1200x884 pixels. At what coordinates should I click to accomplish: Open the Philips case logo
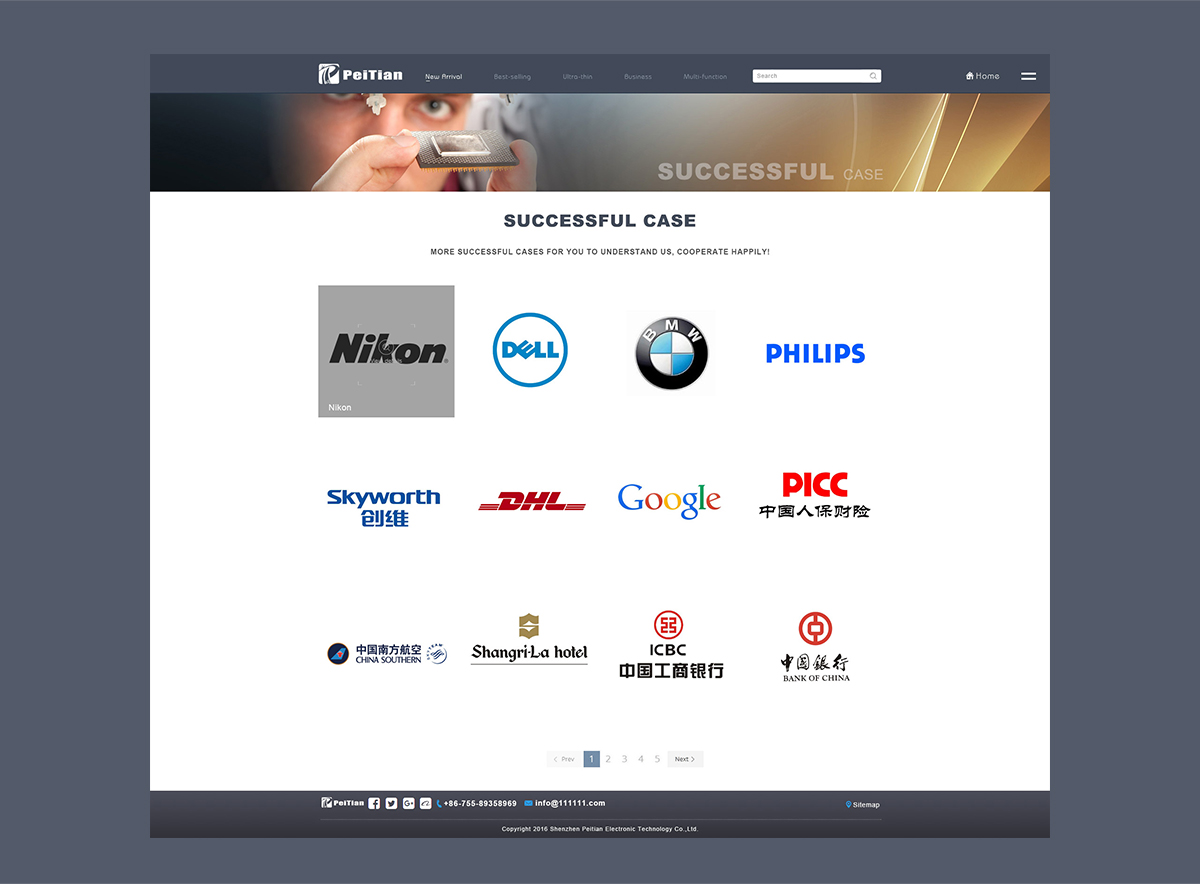pyautogui.click(x=815, y=353)
